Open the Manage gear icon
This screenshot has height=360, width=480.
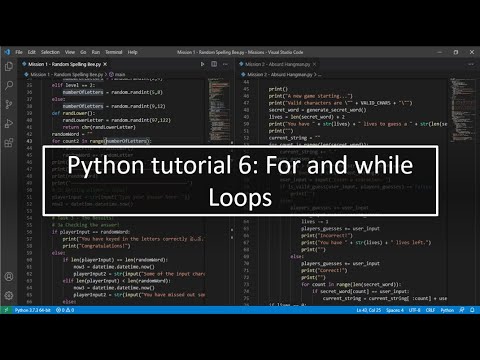point(9,295)
